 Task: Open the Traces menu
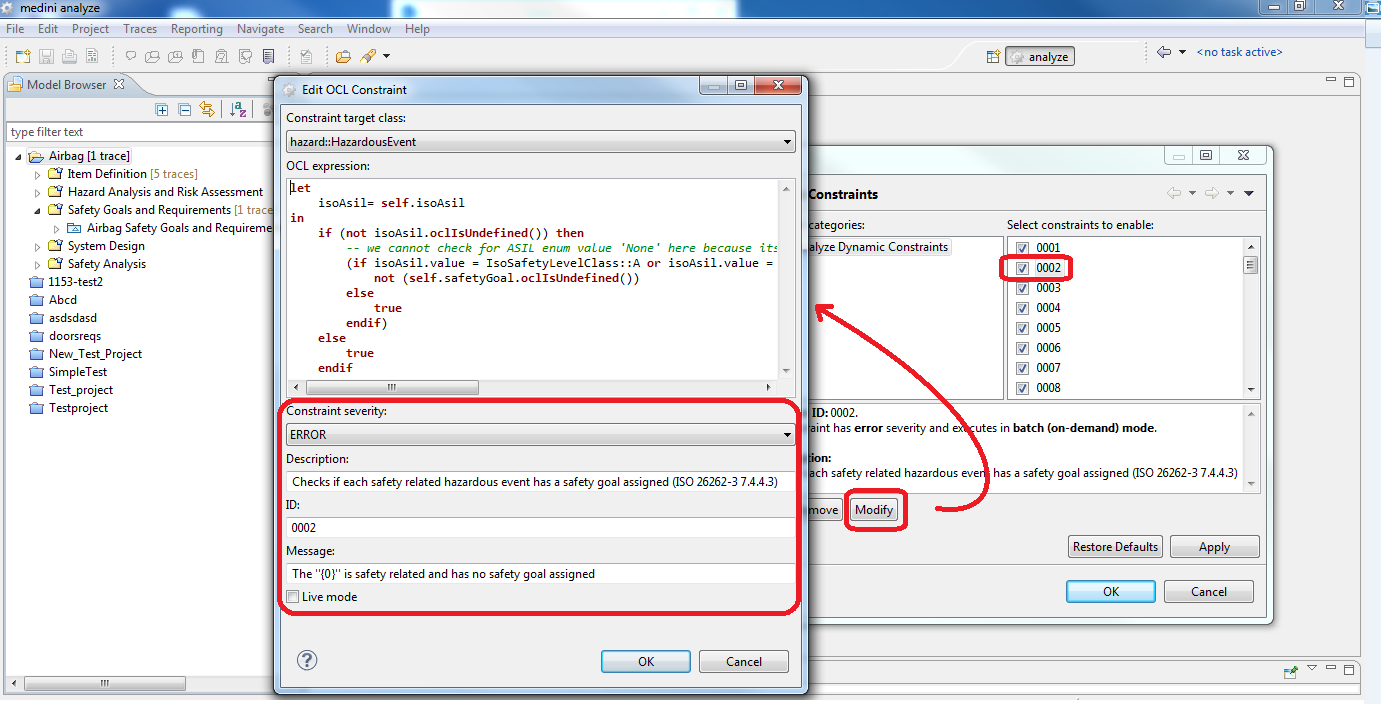point(140,29)
